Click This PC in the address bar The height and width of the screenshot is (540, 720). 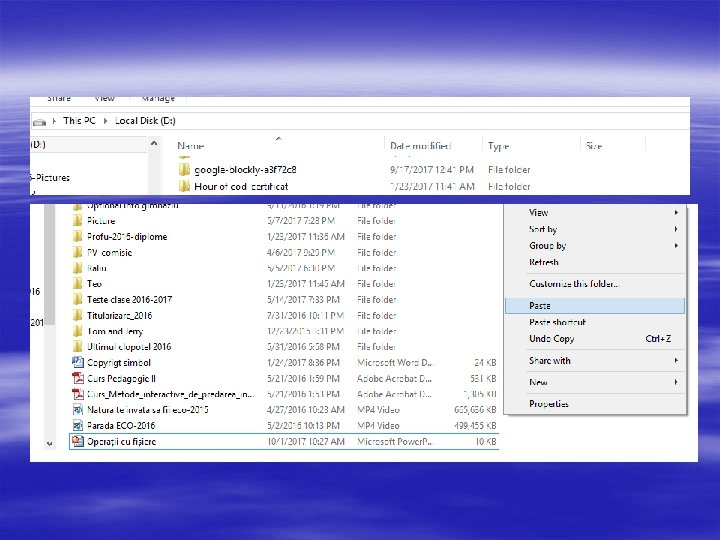tap(79, 121)
